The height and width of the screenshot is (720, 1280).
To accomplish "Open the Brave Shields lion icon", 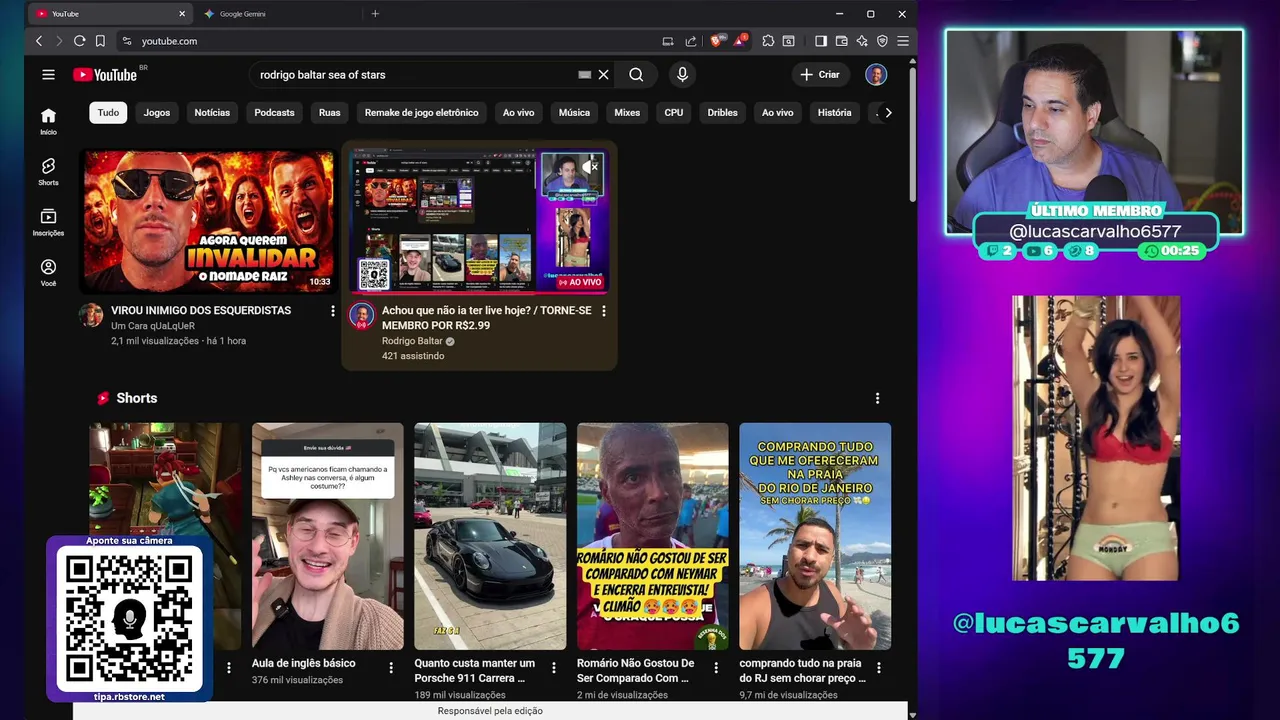I will (716, 41).
